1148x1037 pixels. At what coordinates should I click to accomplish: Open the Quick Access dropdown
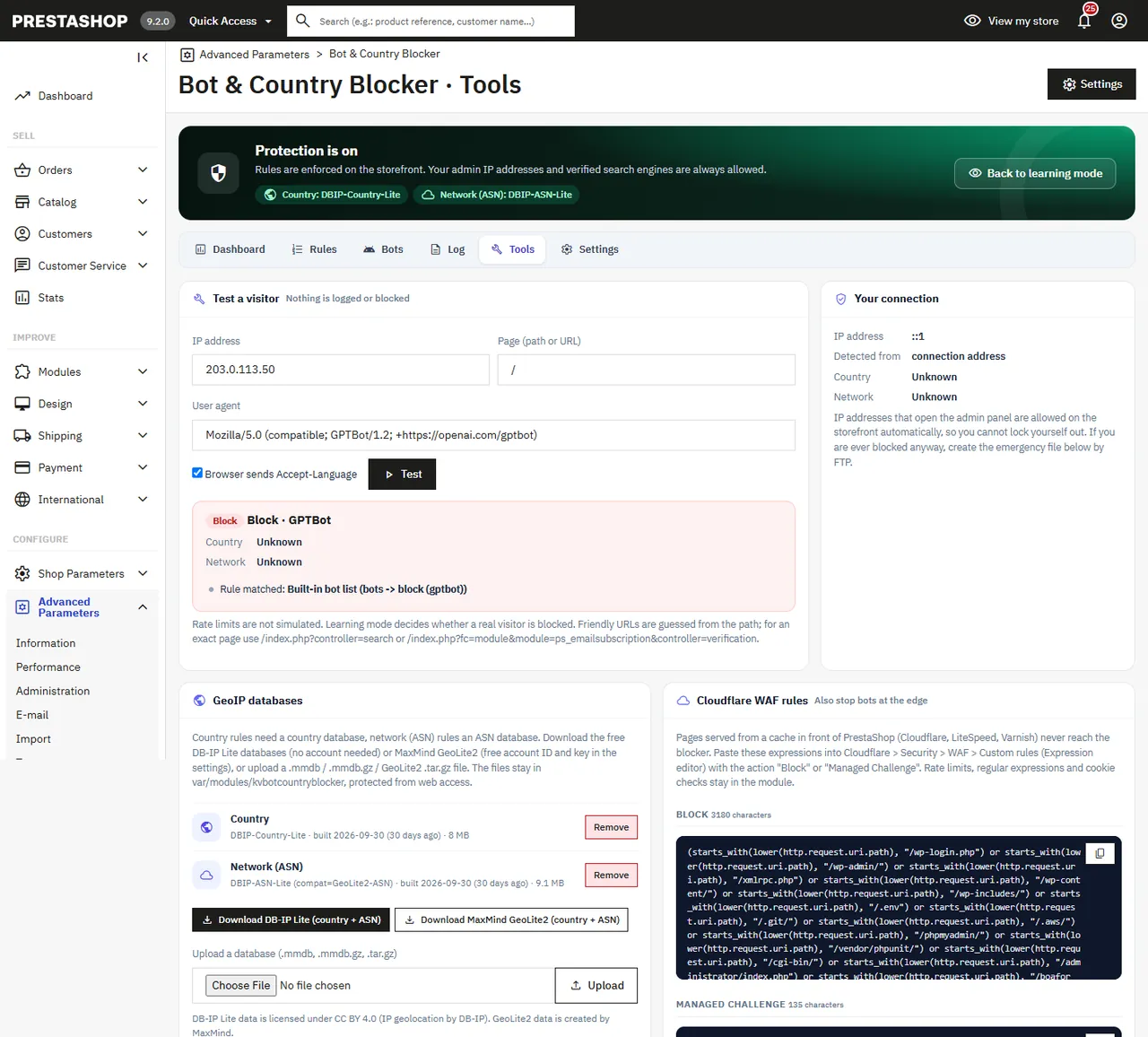(230, 21)
